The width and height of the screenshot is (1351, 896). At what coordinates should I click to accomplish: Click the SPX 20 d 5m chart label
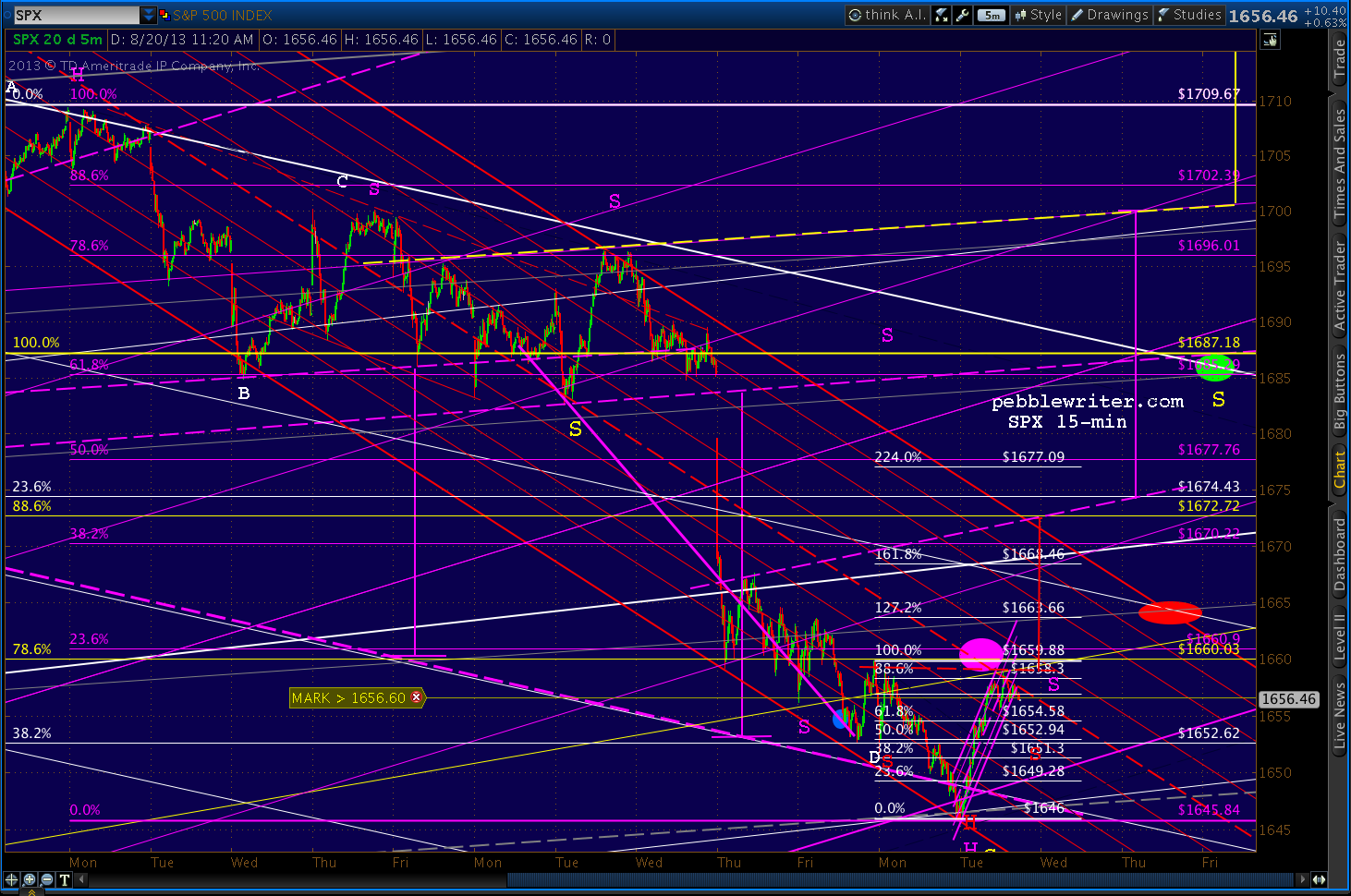pyautogui.click(x=57, y=40)
